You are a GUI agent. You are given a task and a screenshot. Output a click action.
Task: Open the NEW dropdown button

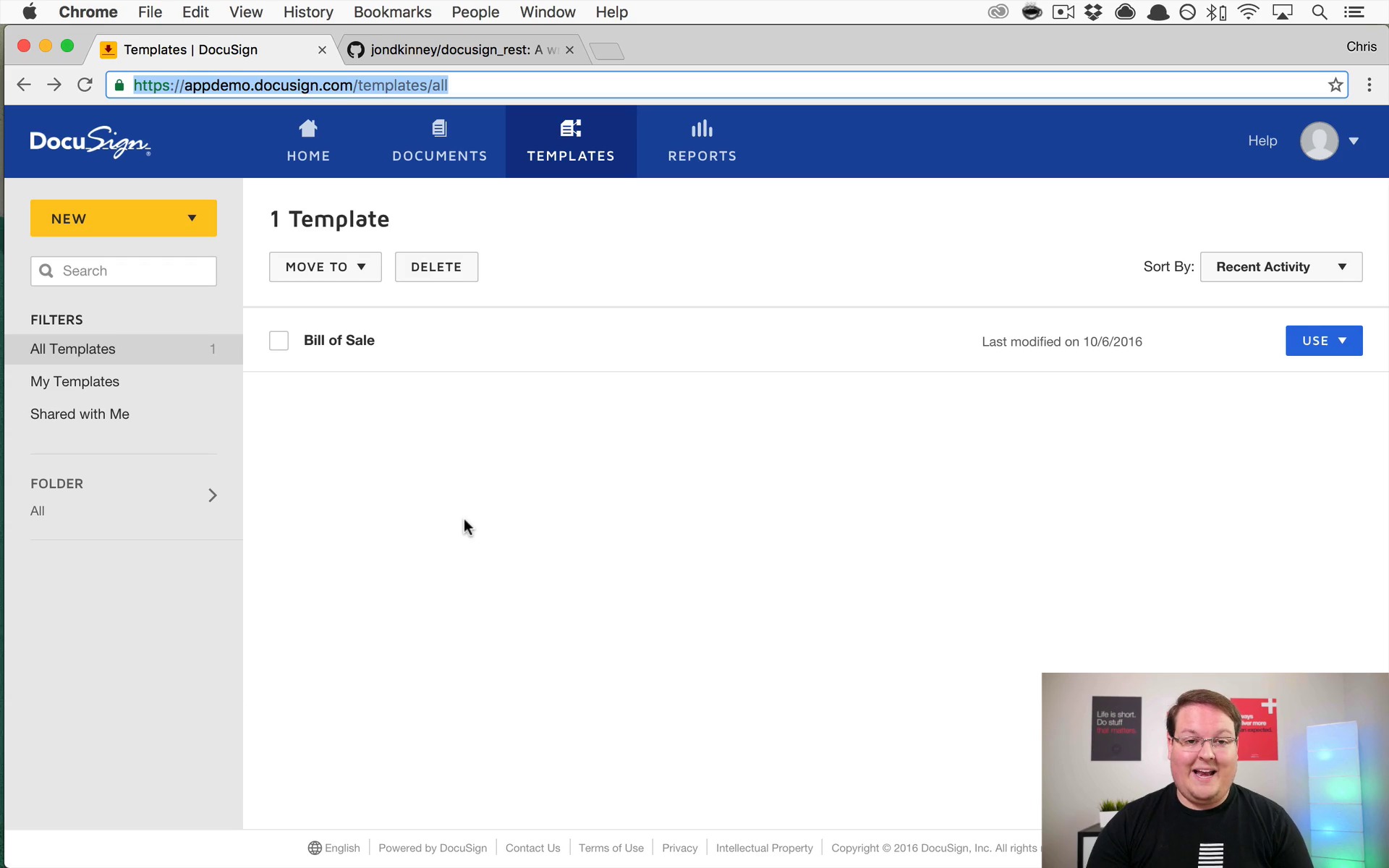point(124,218)
